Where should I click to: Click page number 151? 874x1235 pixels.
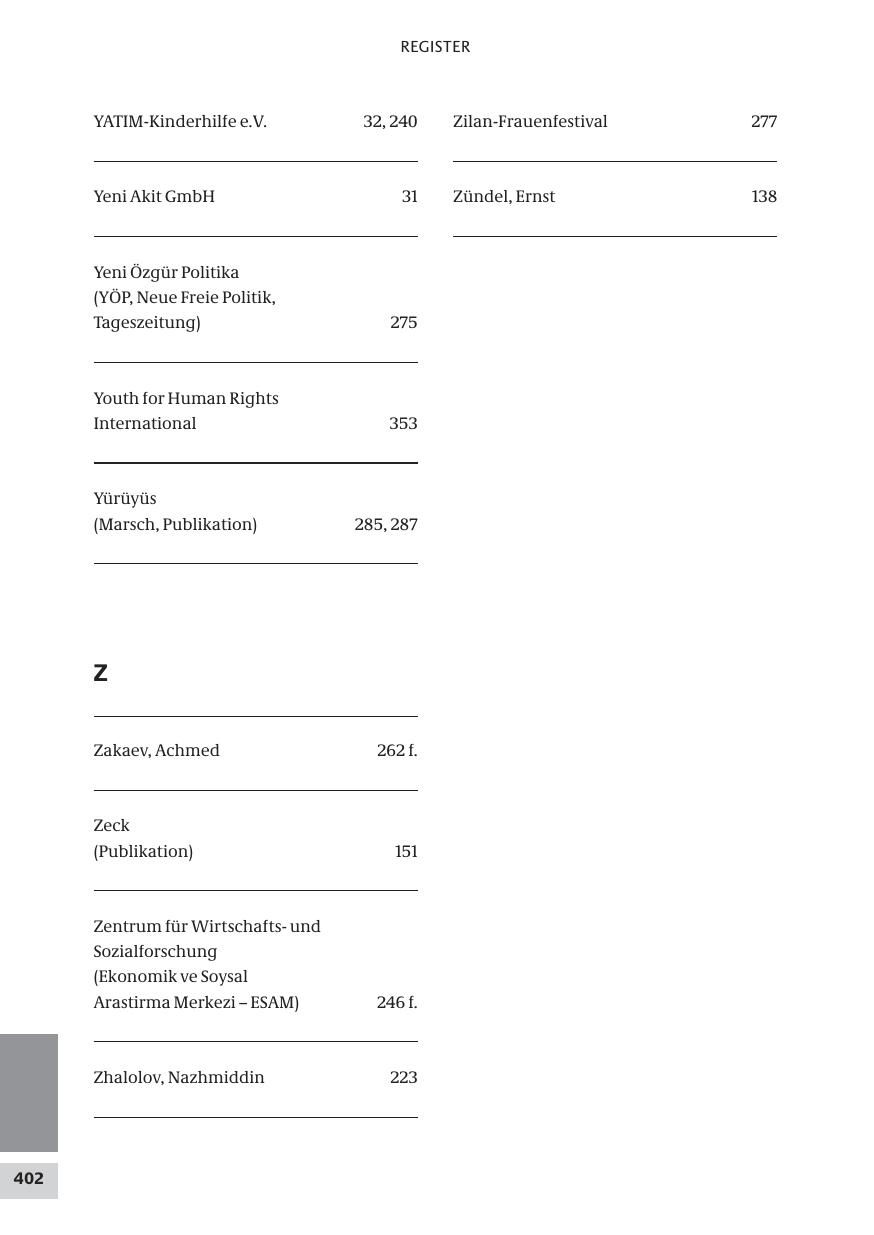[x=406, y=852]
